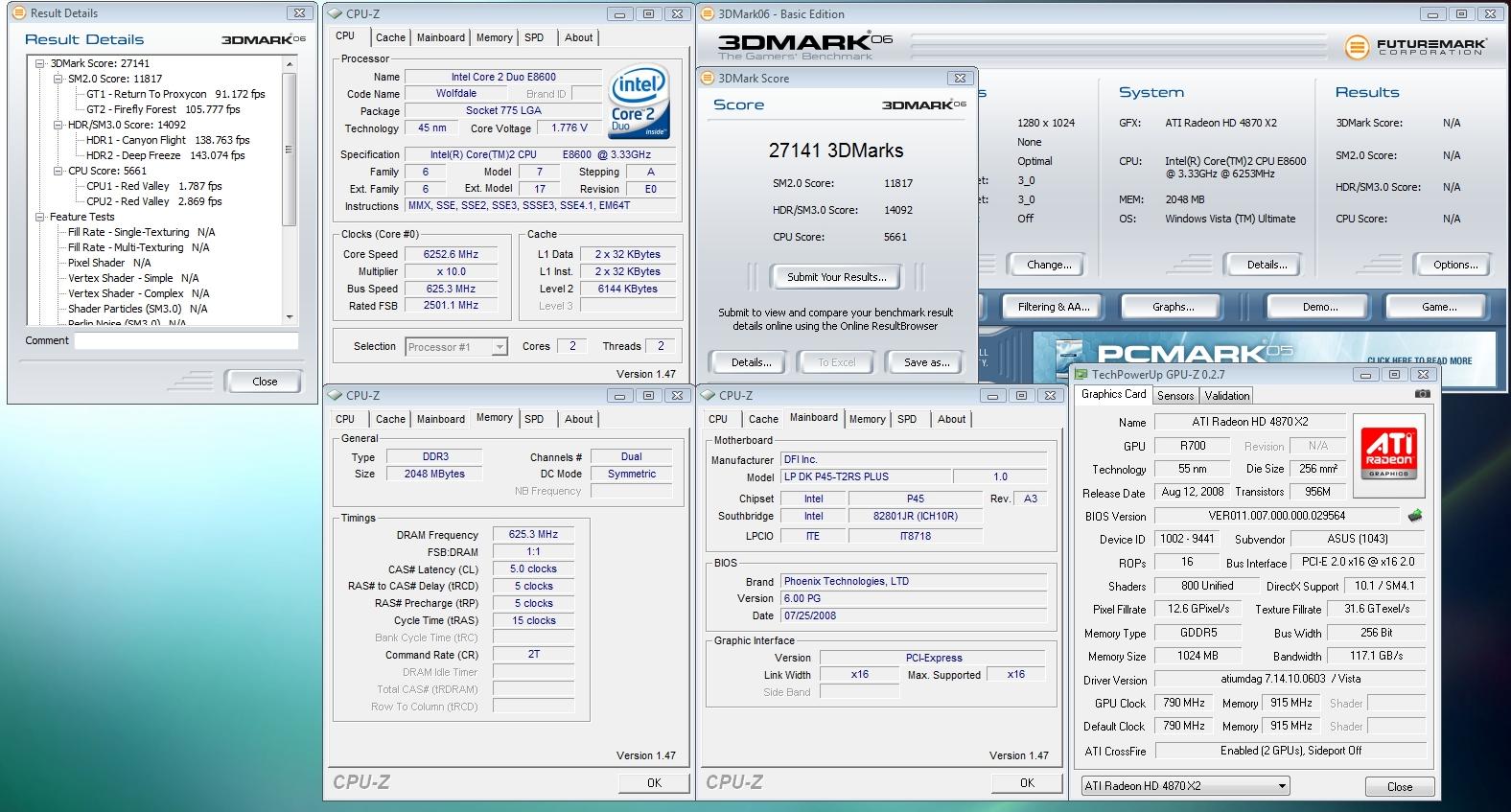Click the GPU-Z title bar icon
Screen dimensions: 1511x812
(x=1081, y=375)
